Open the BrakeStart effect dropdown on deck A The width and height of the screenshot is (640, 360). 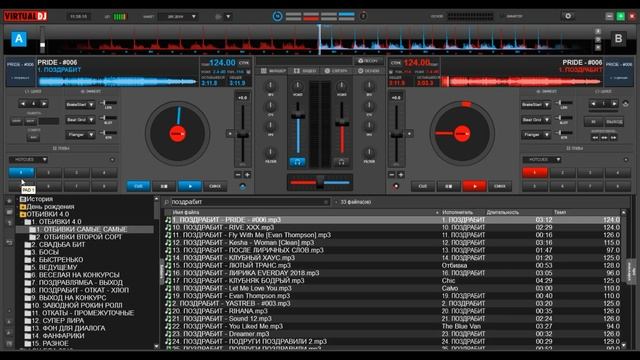[x=80, y=104]
